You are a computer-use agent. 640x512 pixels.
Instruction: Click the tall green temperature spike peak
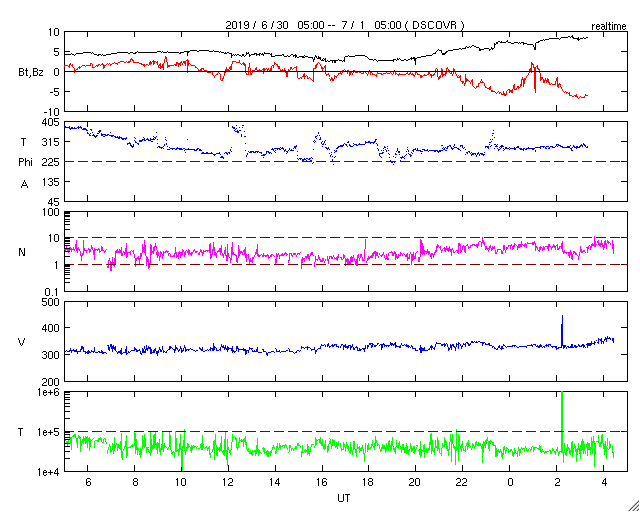(x=562, y=396)
